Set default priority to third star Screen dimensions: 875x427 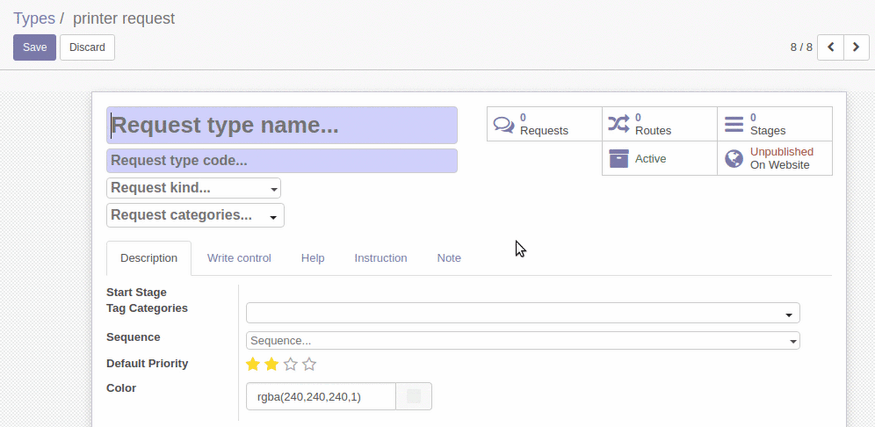coord(290,364)
